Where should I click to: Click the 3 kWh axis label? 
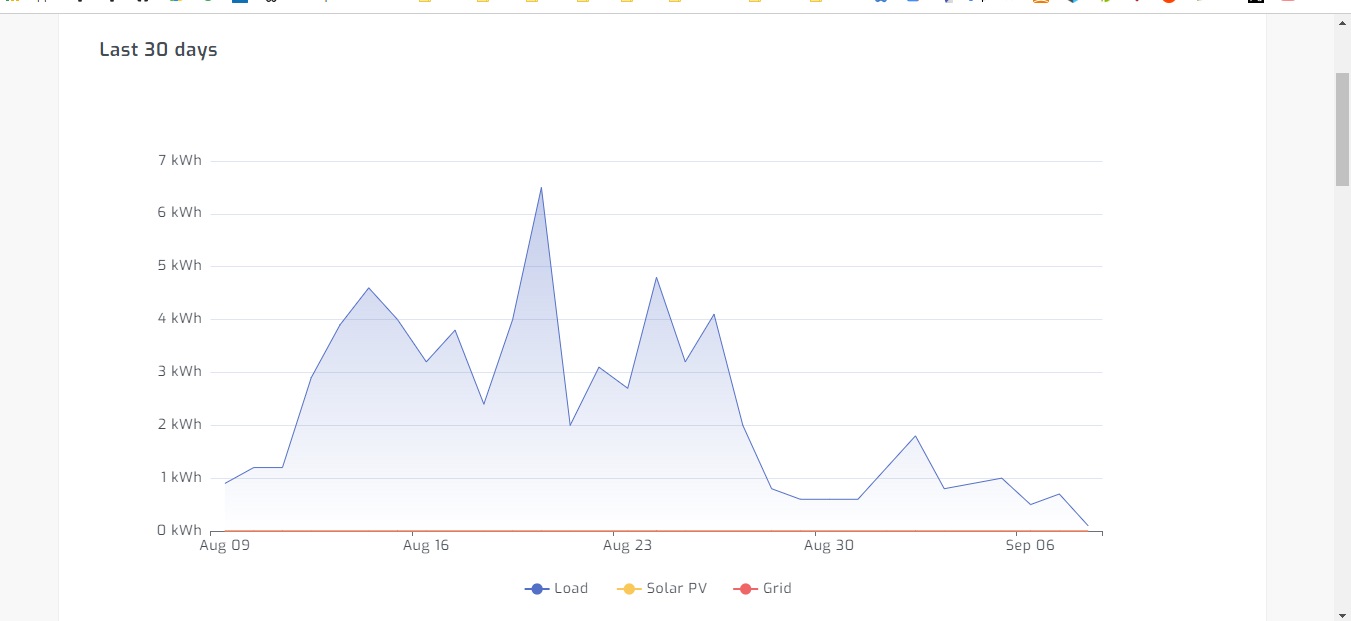tap(179, 371)
